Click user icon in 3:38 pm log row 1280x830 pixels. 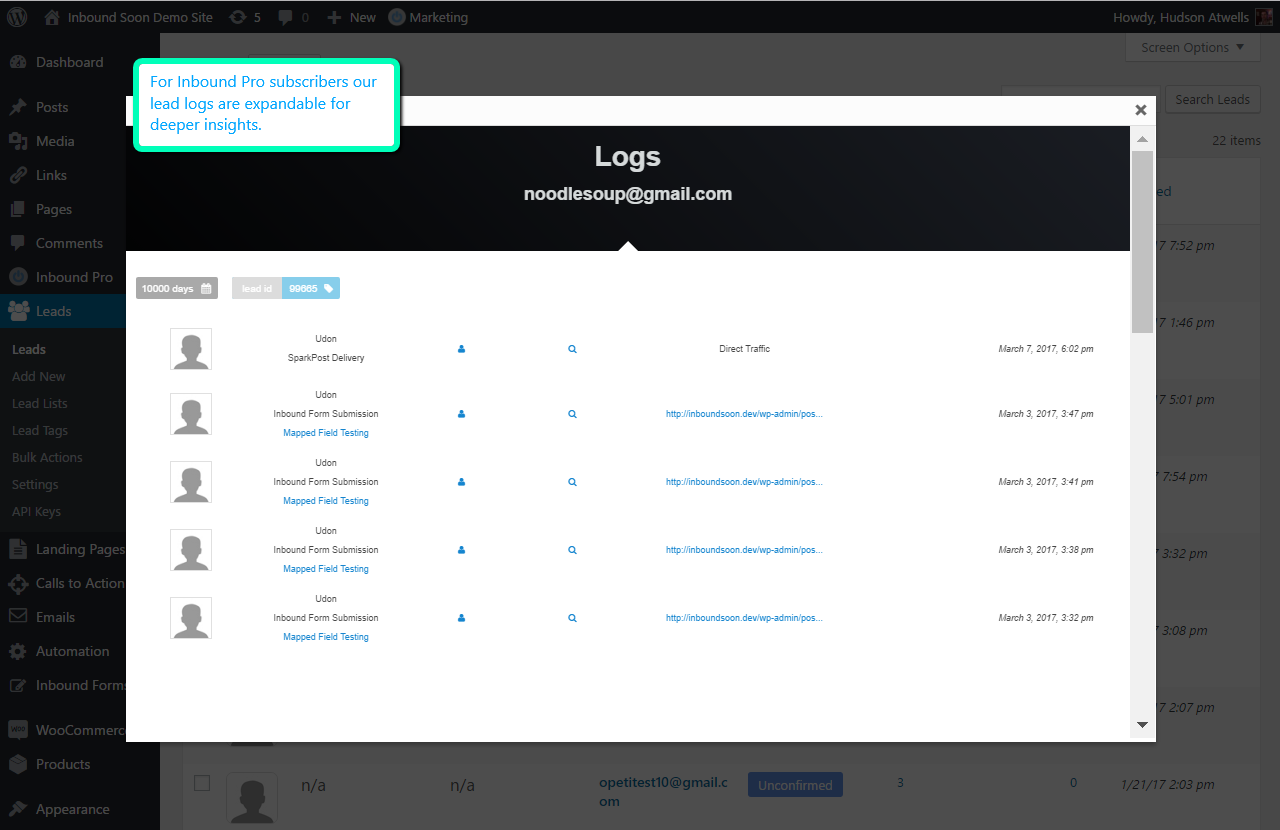[x=461, y=549]
